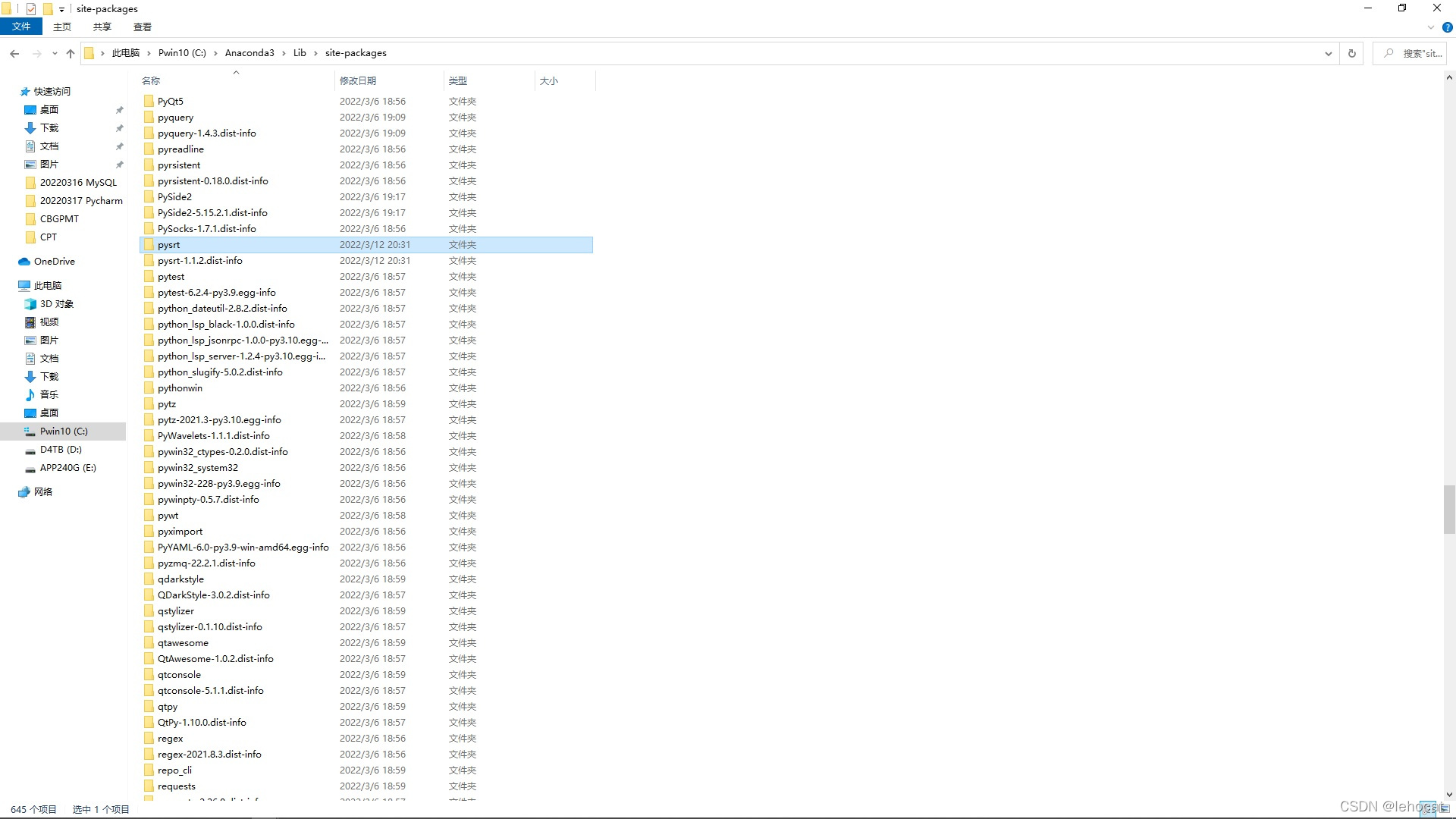Open 桌面 under quick access

click(x=49, y=110)
